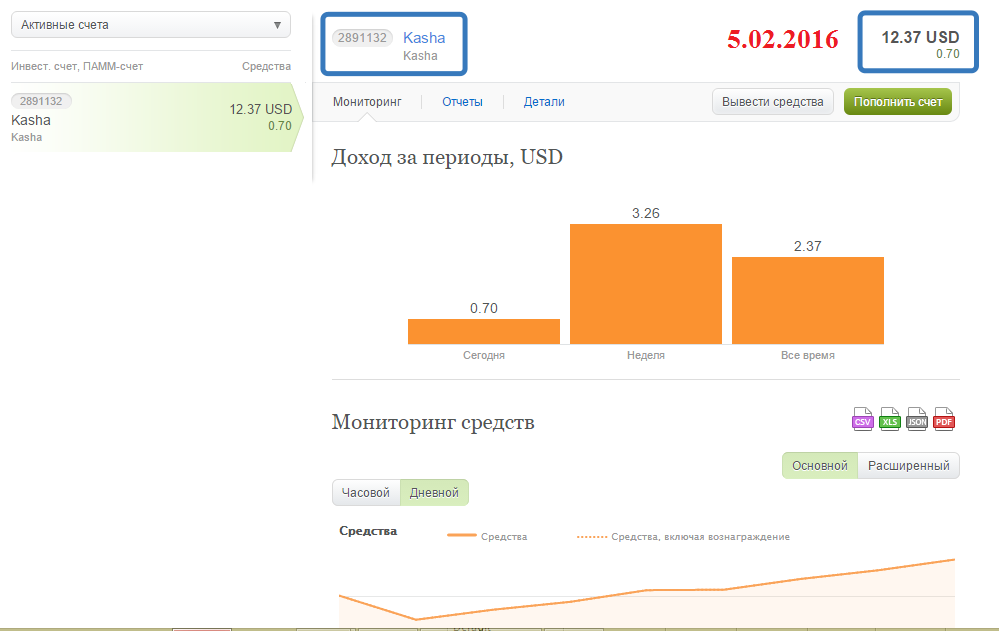Download monitoring data as JSON

[917, 419]
